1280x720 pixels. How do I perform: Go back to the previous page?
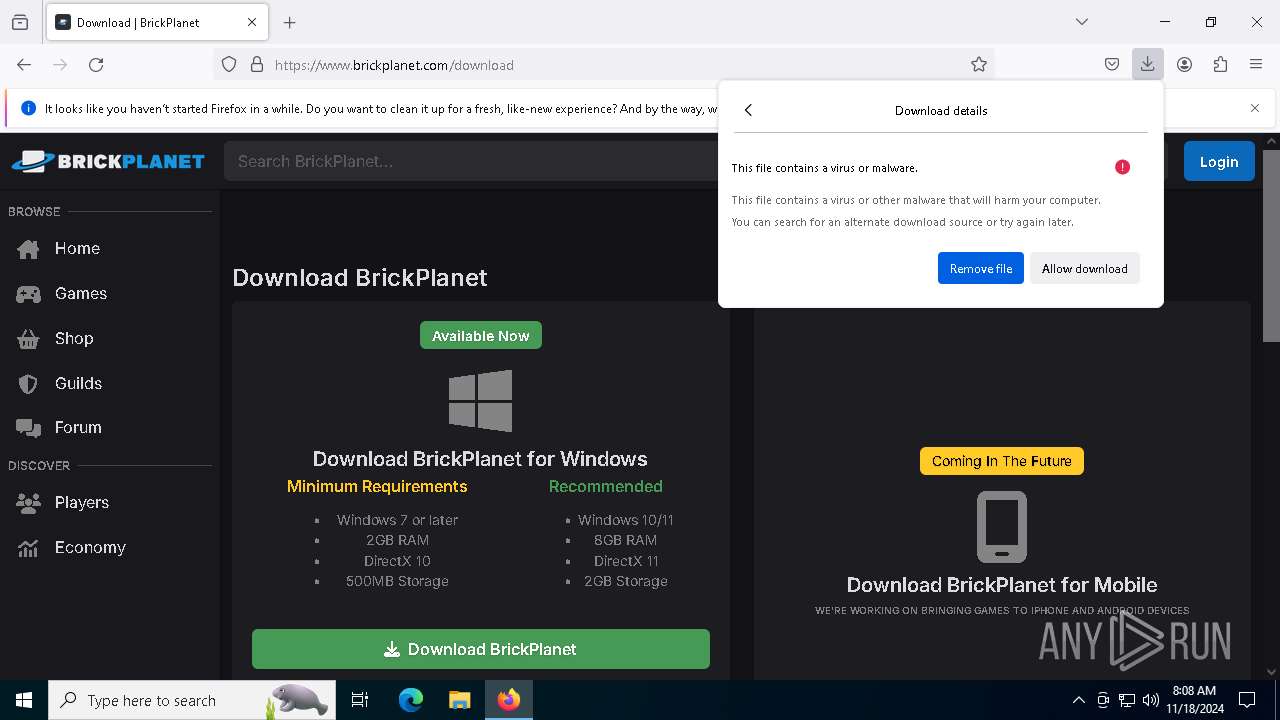pyautogui.click(x=24, y=64)
